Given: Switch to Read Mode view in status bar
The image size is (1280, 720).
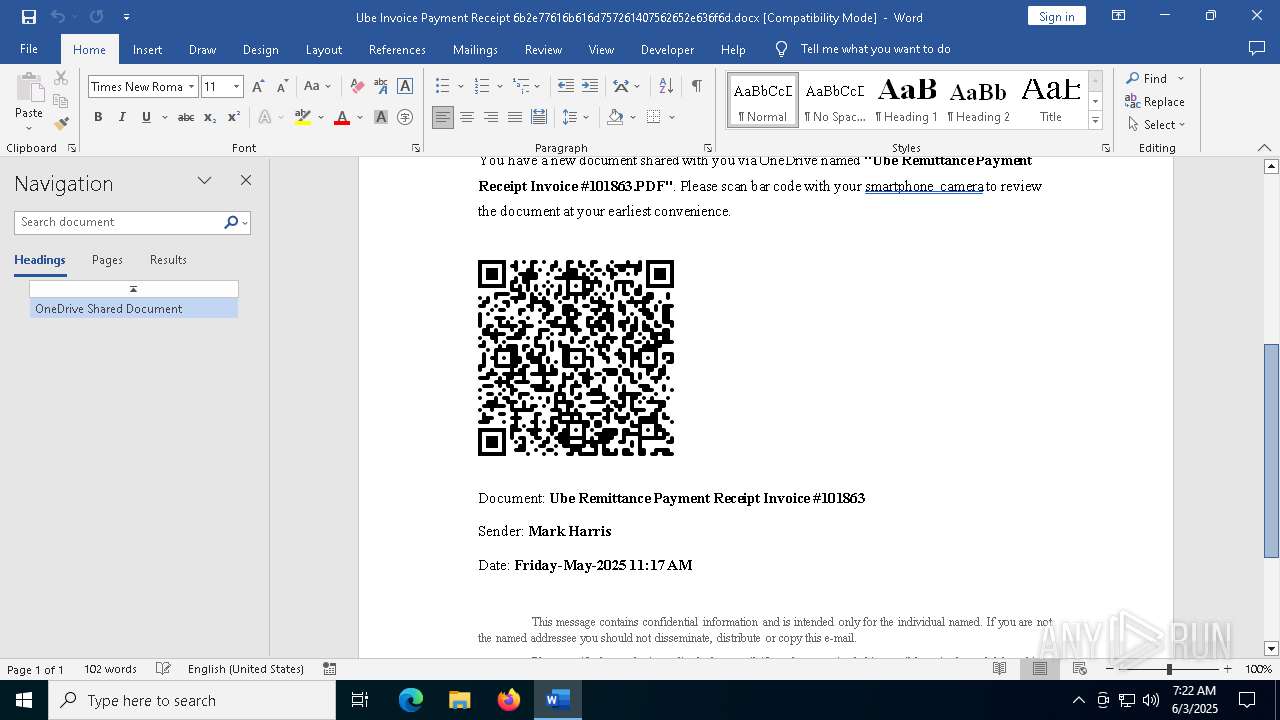Looking at the screenshot, I should click(999, 669).
